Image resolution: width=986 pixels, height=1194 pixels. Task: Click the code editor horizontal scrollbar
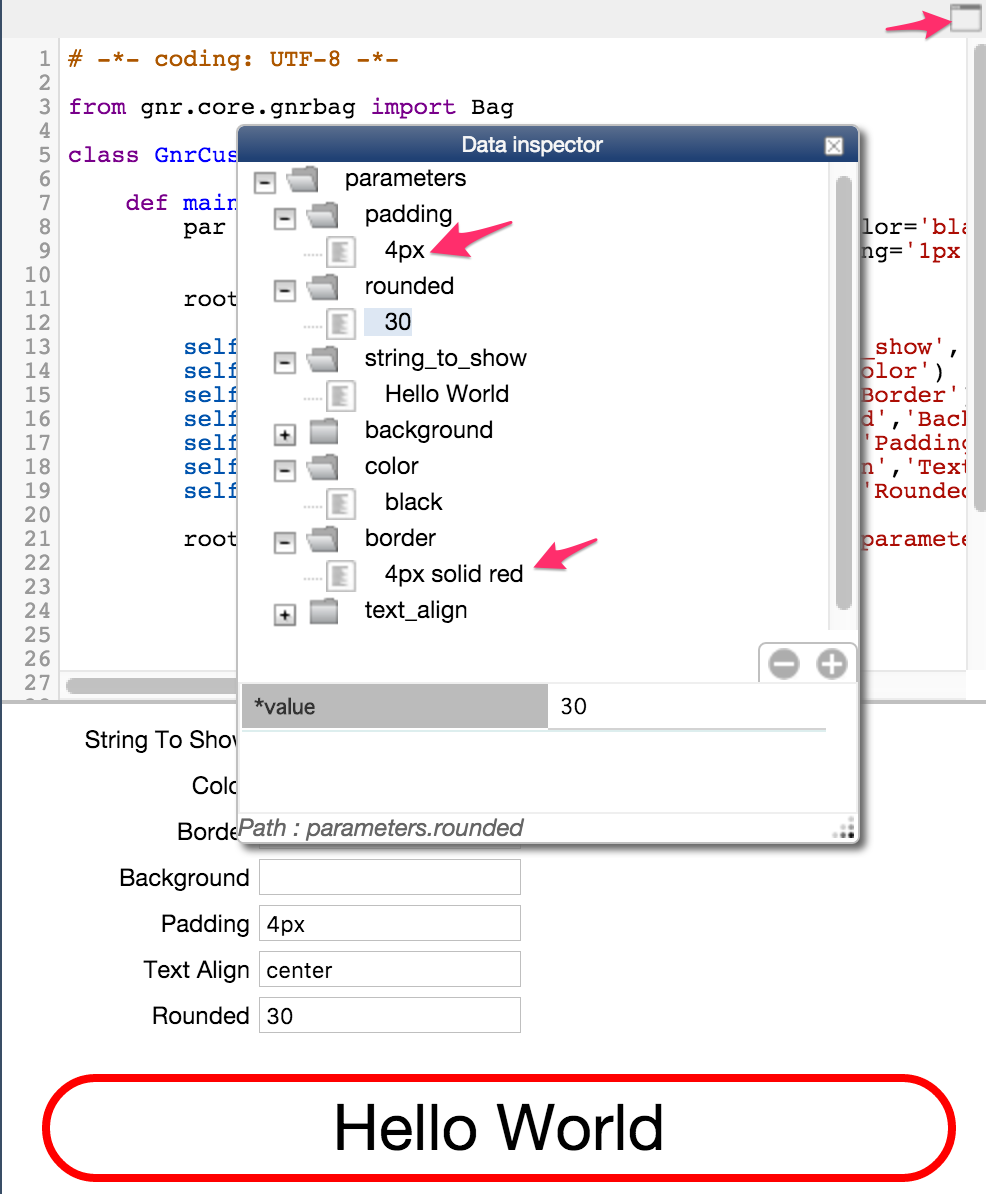coord(152,685)
